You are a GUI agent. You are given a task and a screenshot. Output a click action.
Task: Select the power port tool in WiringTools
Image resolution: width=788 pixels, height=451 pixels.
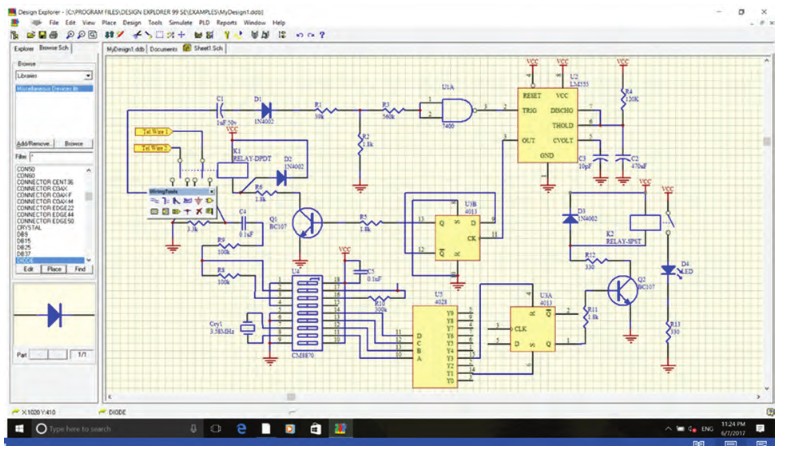(x=199, y=201)
